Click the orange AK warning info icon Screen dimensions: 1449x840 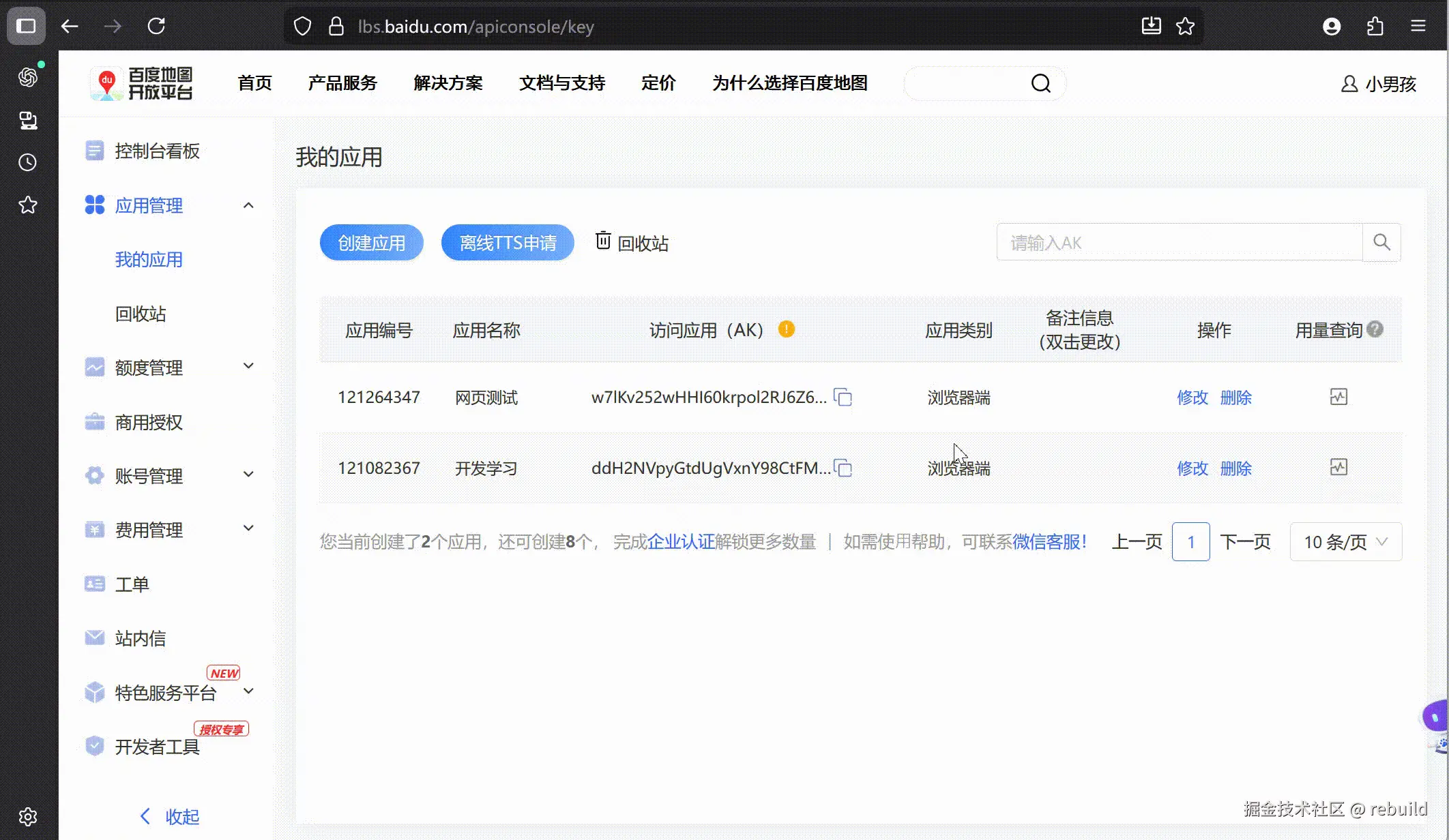click(x=787, y=330)
